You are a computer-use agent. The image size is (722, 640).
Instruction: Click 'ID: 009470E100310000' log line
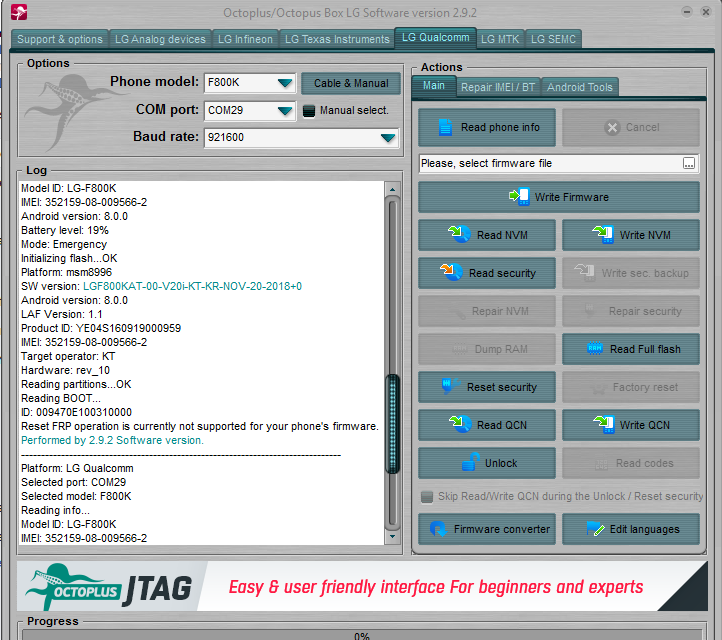coord(76,412)
